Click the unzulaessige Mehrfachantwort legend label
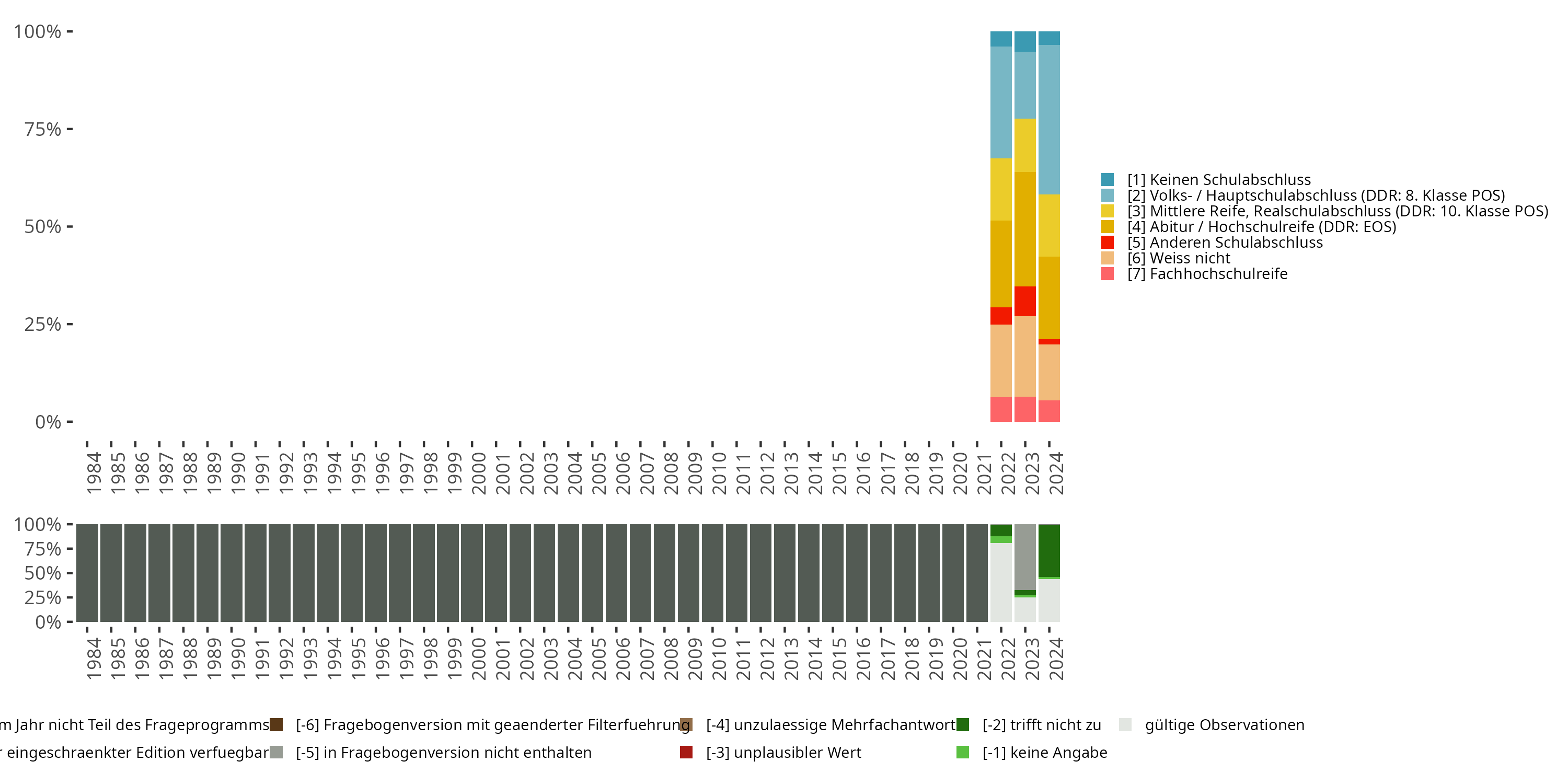Viewport: 1568px width, 784px height. click(x=831, y=724)
